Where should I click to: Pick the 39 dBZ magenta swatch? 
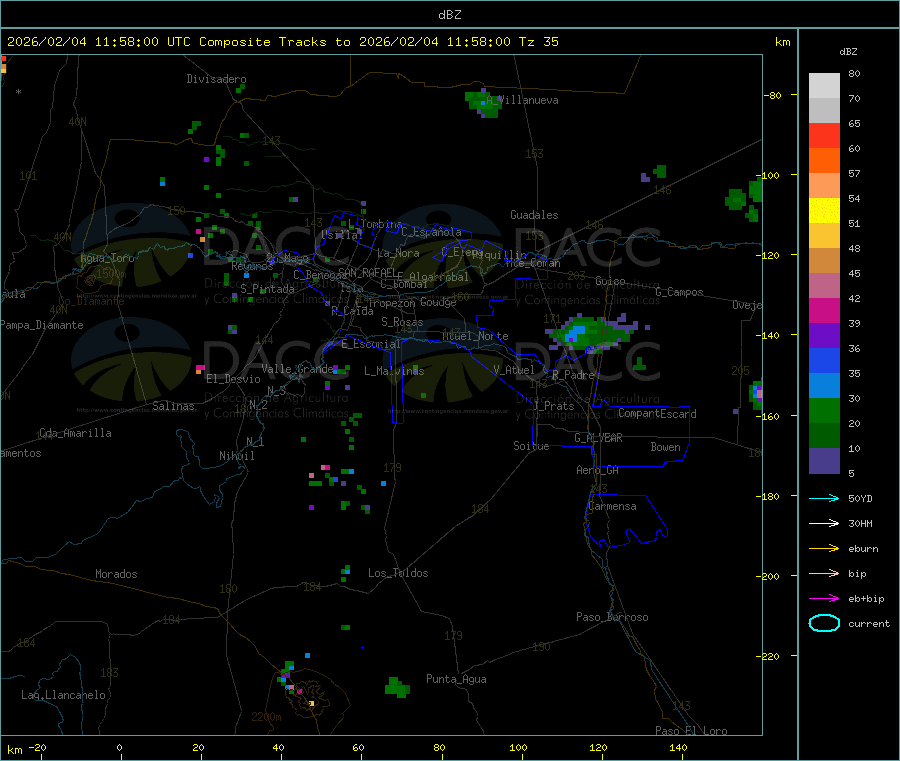click(x=824, y=310)
